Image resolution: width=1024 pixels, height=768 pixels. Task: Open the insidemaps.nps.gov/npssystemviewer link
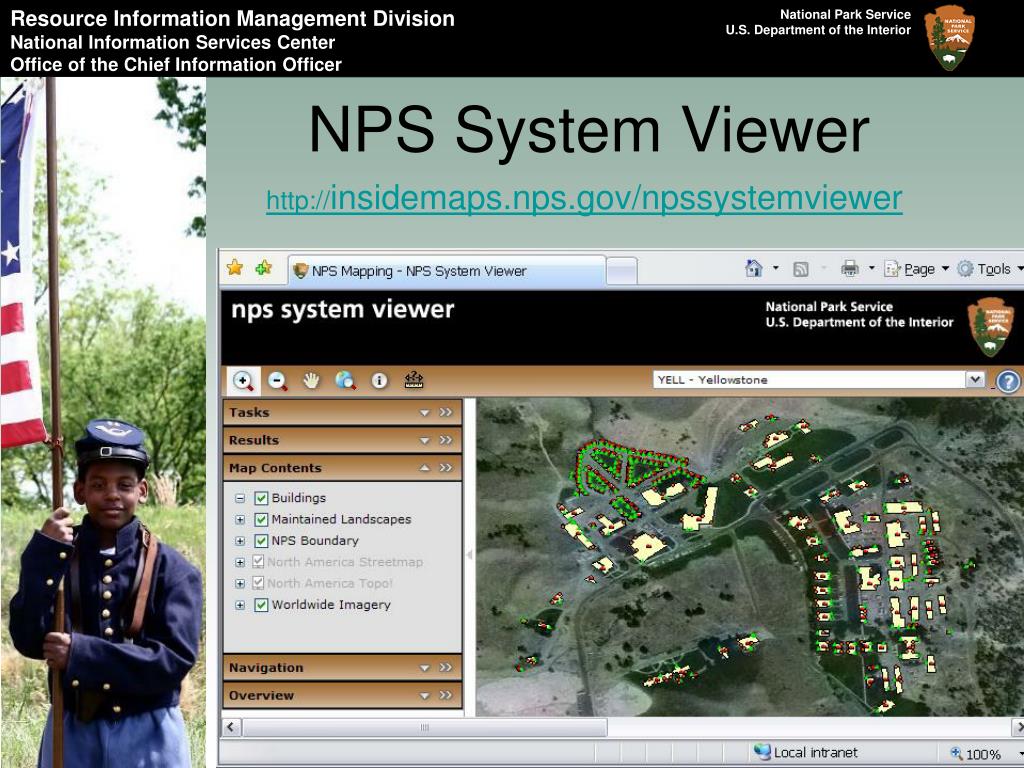coord(584,199)
